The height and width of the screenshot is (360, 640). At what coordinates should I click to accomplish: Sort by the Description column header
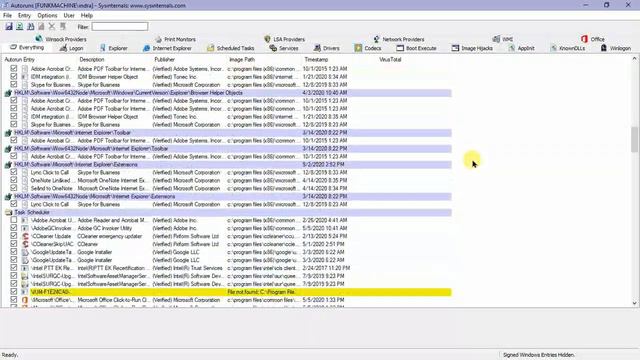point(92,60)
